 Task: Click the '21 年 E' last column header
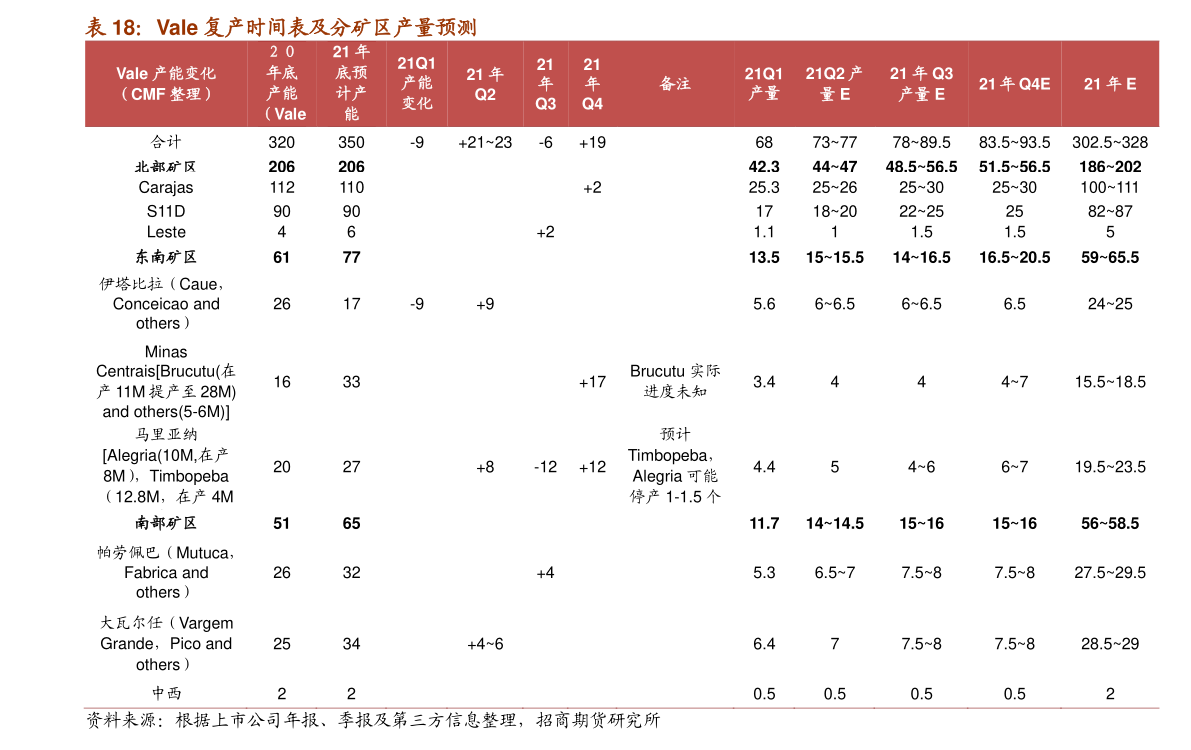point(1110,84)
